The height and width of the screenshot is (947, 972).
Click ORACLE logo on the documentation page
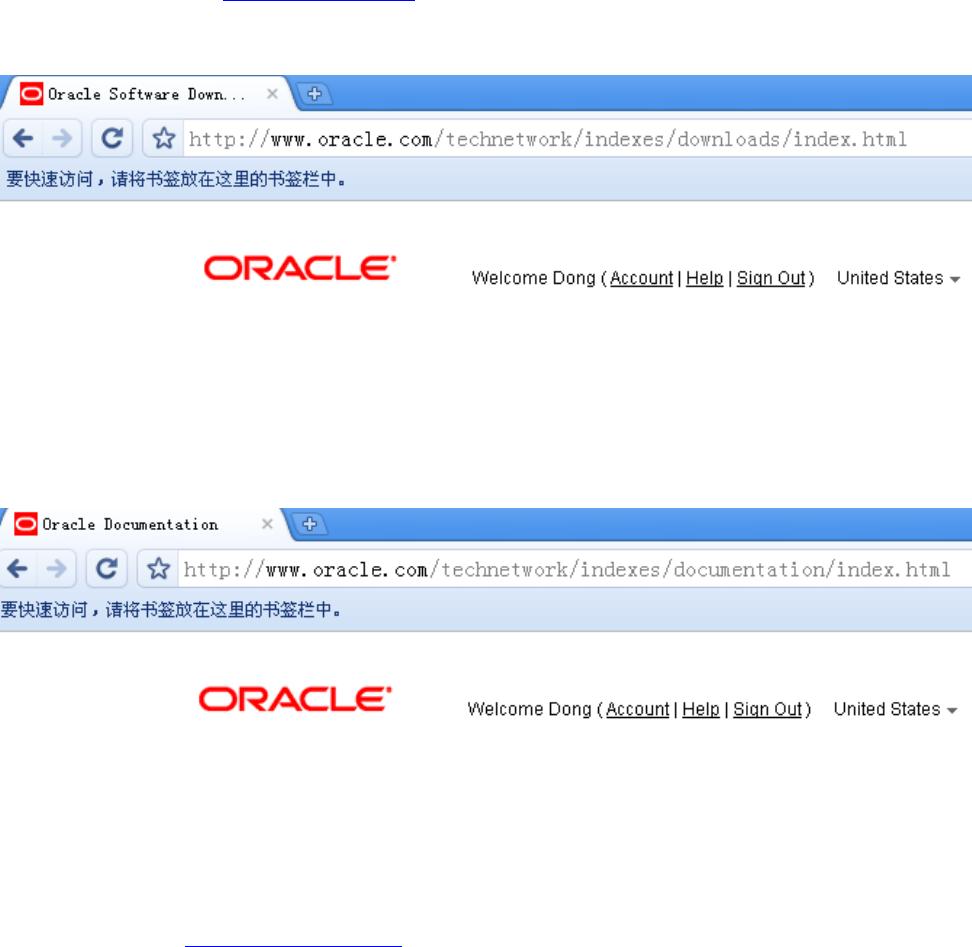(x=295, y=698)
